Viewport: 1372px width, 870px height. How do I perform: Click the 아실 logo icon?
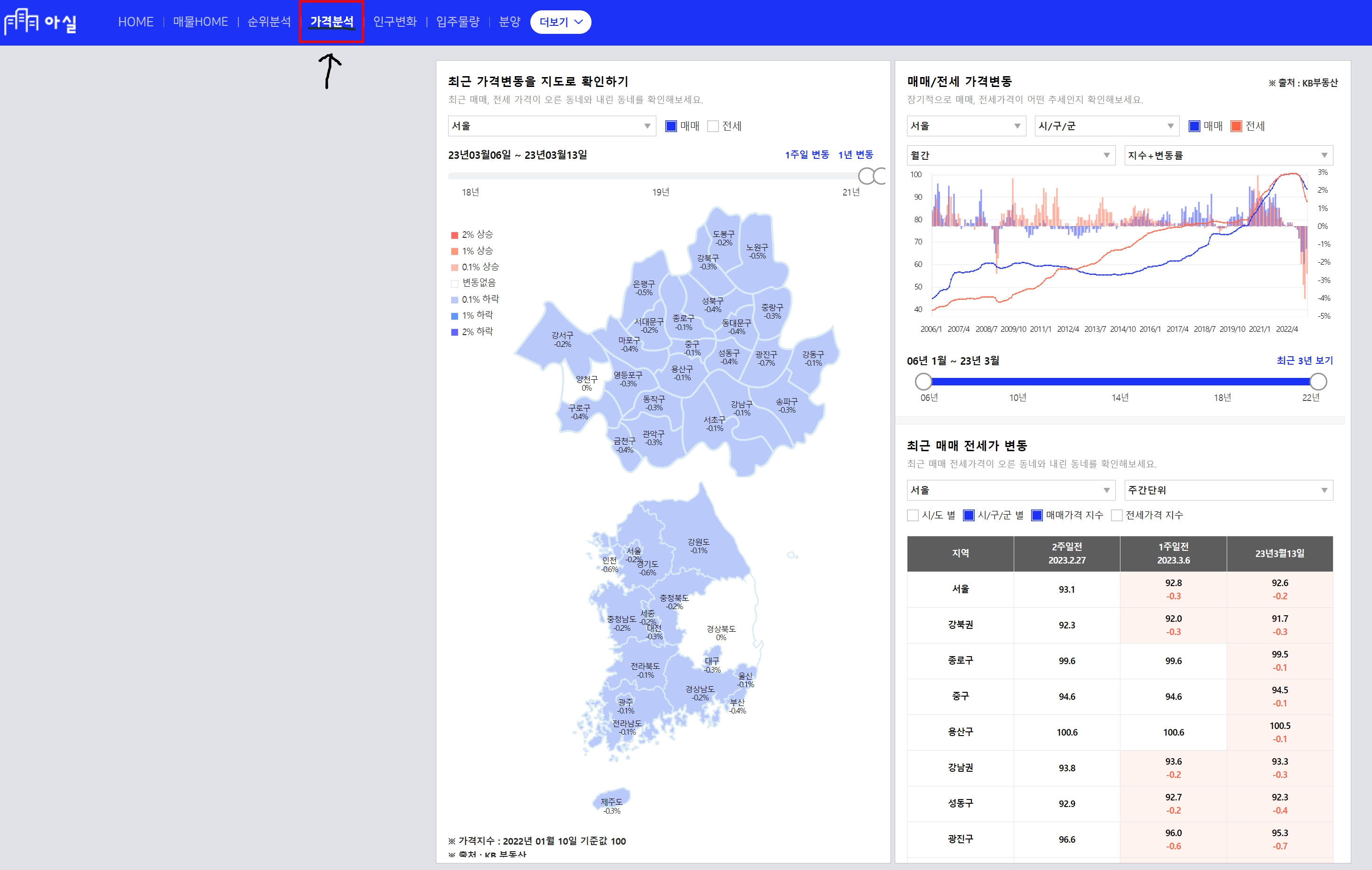click(22, 22)
